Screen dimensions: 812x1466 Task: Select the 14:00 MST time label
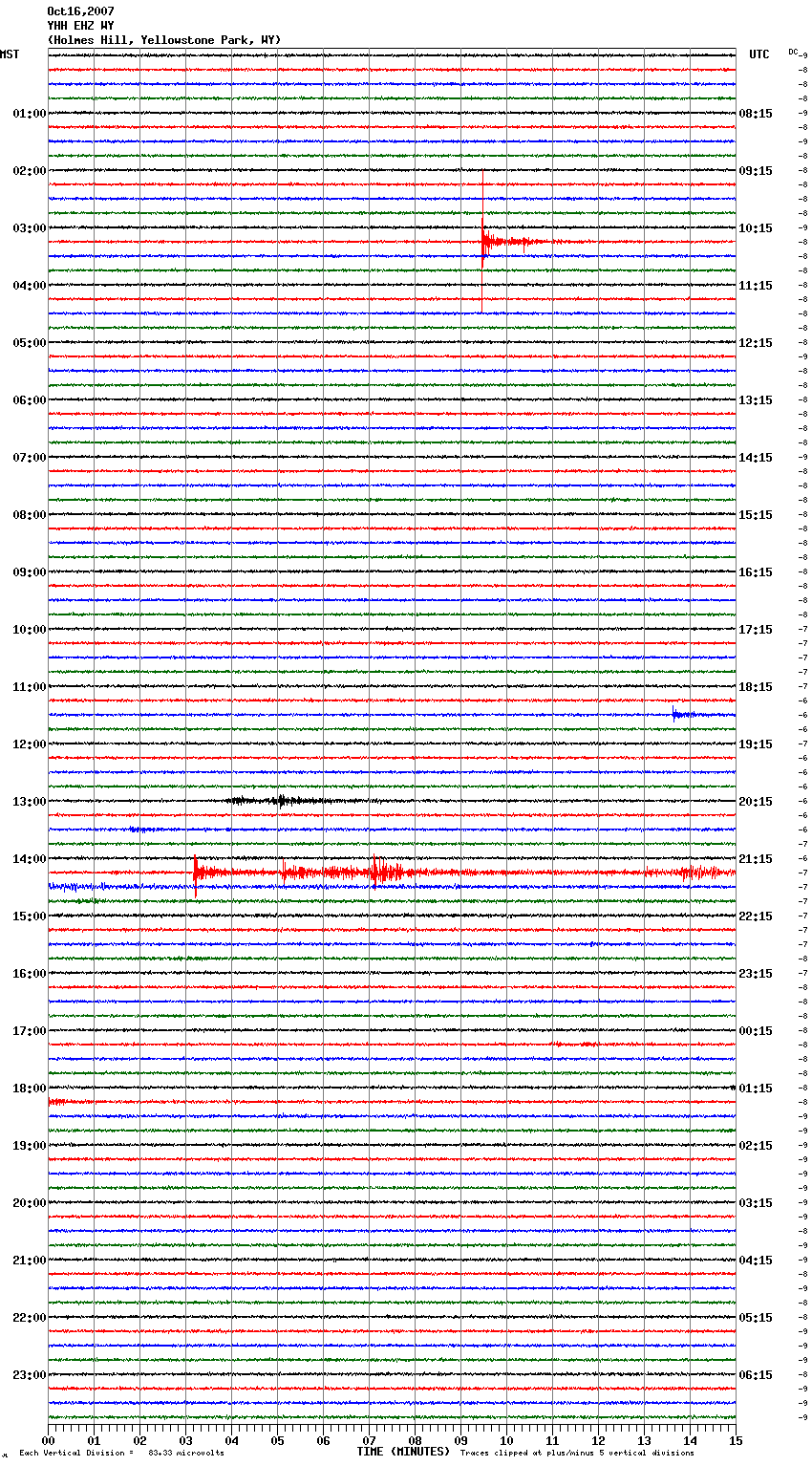point(29,859)
